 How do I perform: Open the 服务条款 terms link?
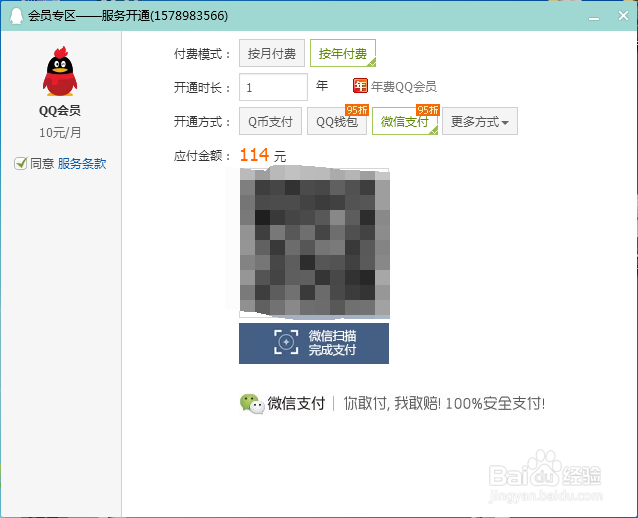coord(82,164)
